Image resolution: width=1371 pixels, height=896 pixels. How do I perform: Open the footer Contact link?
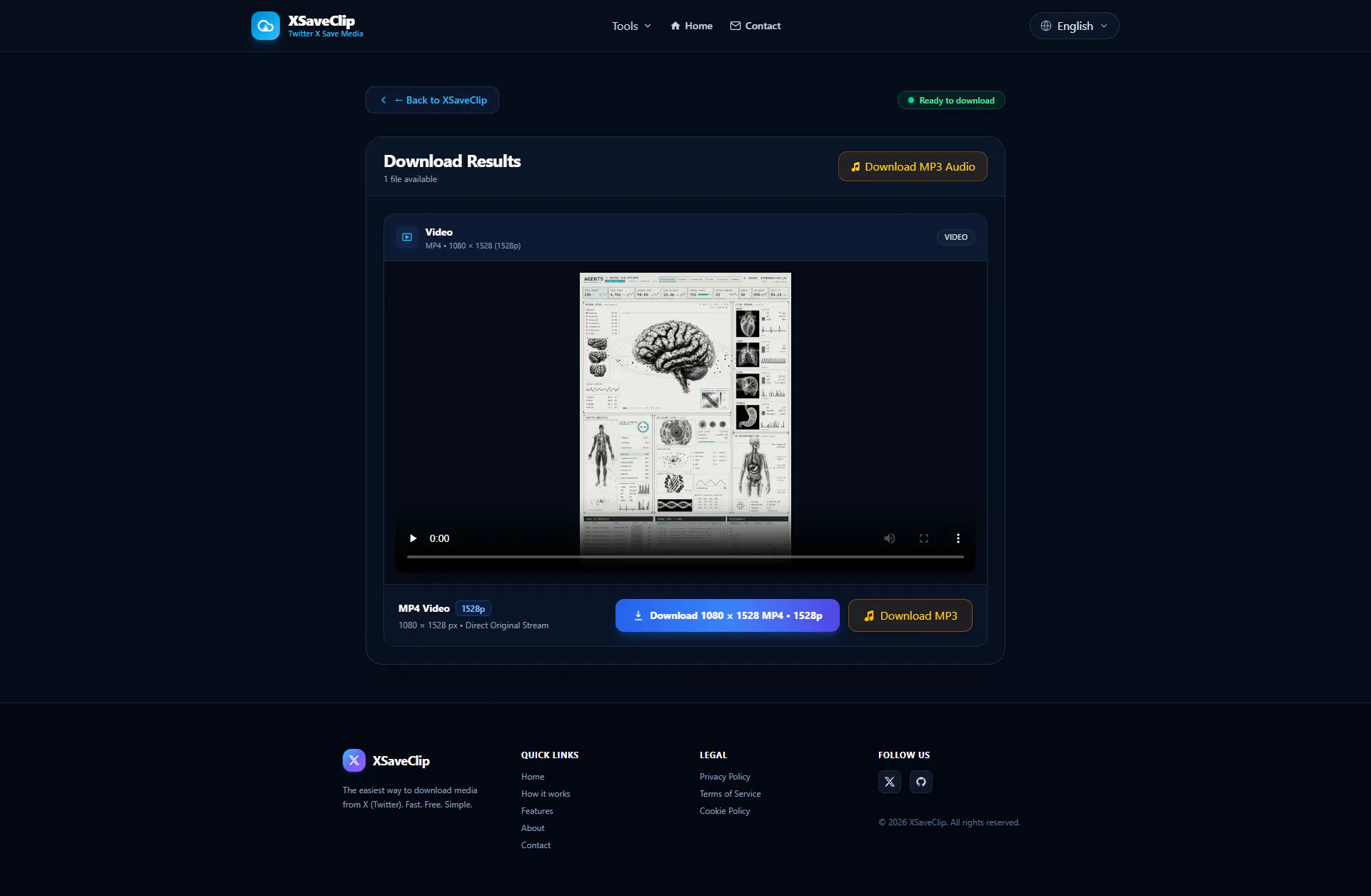click(536, 845)
